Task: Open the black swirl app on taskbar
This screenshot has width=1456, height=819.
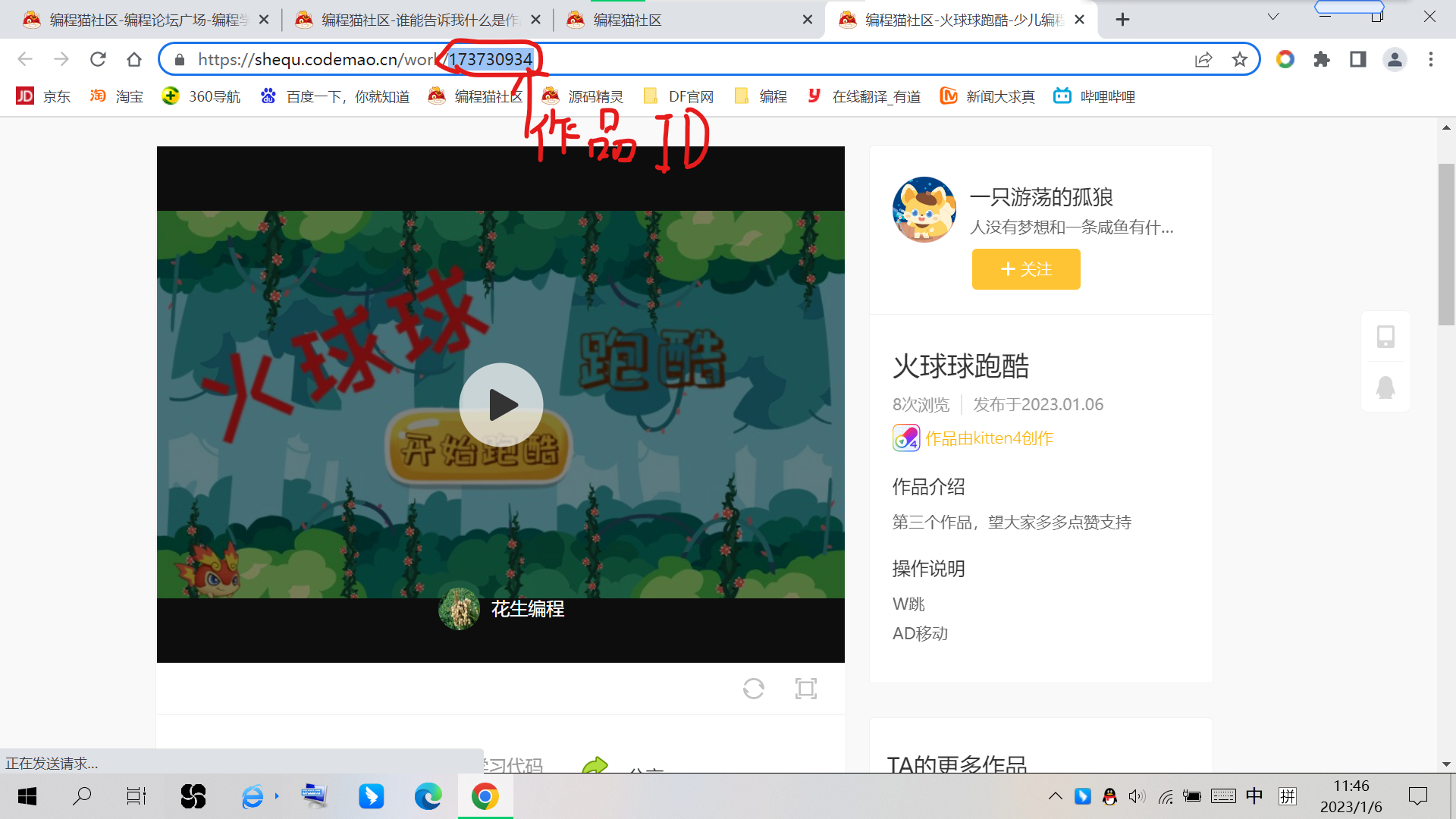Action: pos(193,796)
